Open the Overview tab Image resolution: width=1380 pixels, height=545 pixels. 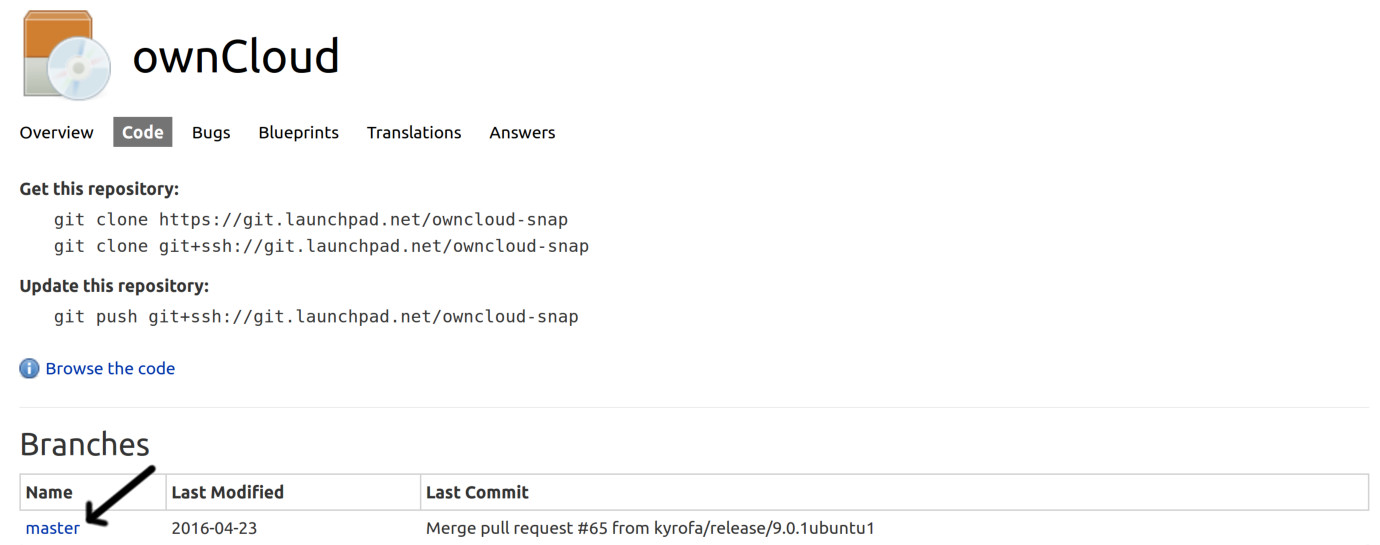pyautogui.click(x=57, y=132)
